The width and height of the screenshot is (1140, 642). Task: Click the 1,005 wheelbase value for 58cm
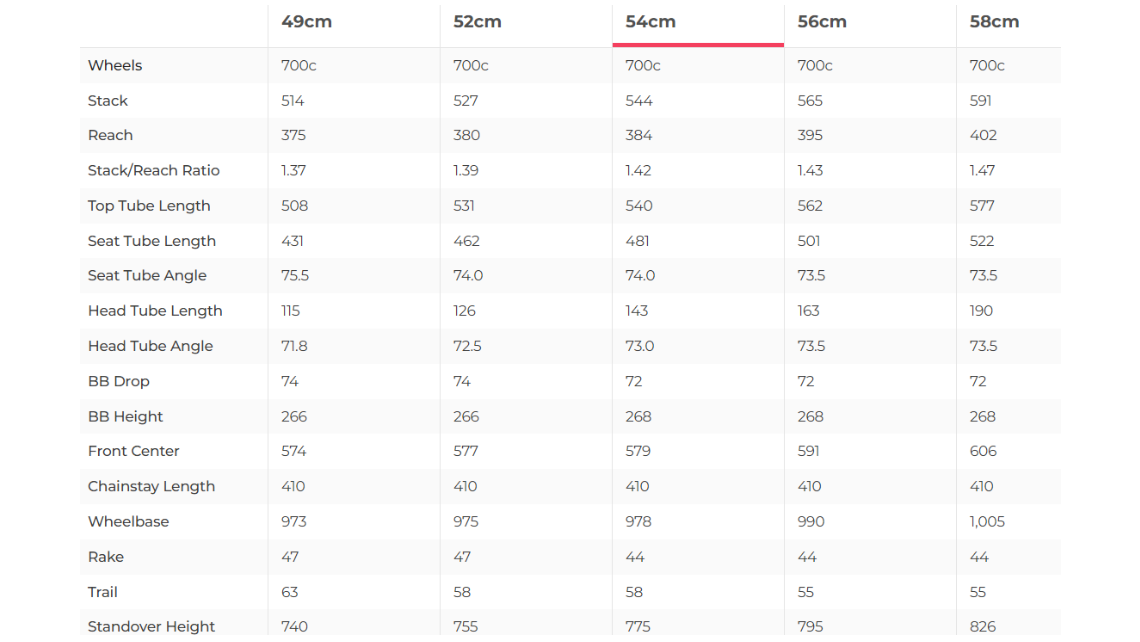coord(987,522)
